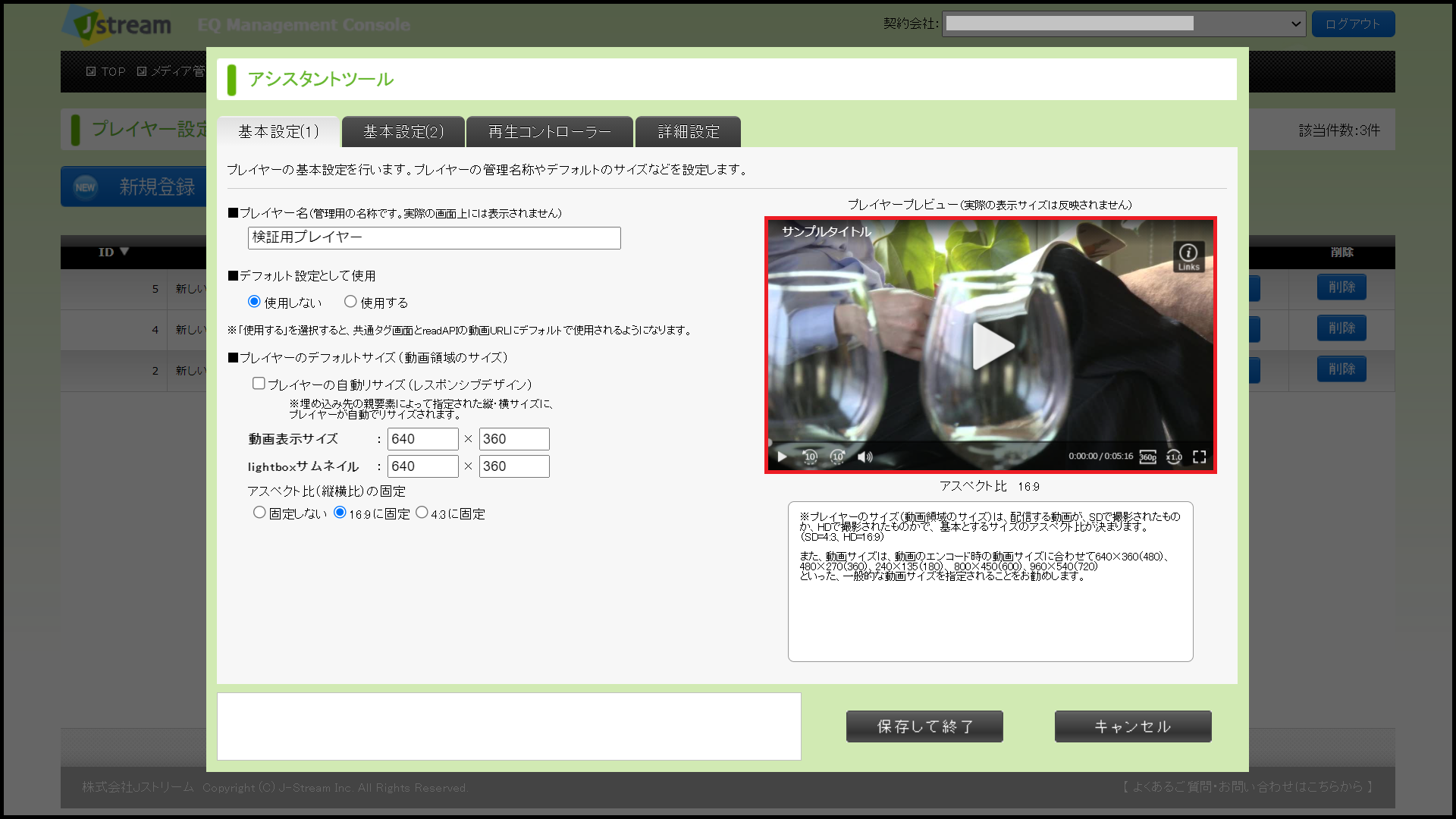Enable player auto-resize responsive checkbox
1456x819 pixels.
click(x=259, y=384)
